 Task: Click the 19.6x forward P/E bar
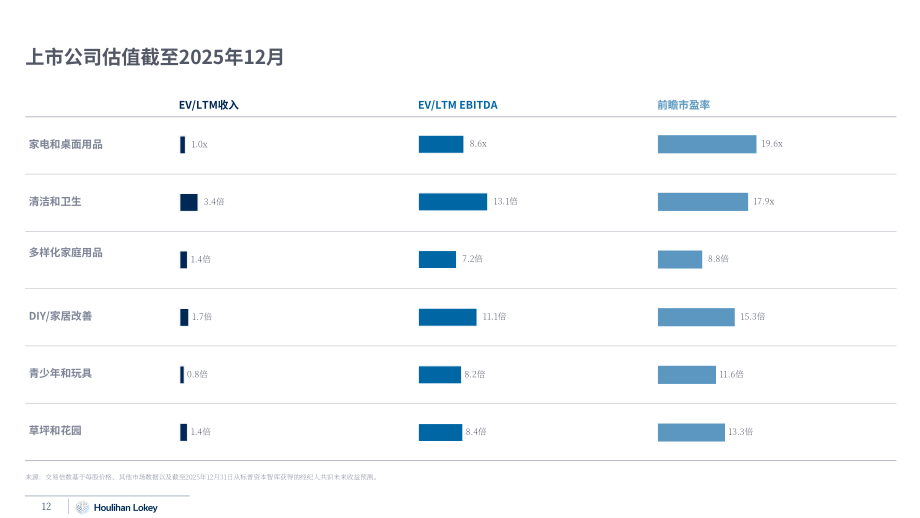[x=707, y=144]
